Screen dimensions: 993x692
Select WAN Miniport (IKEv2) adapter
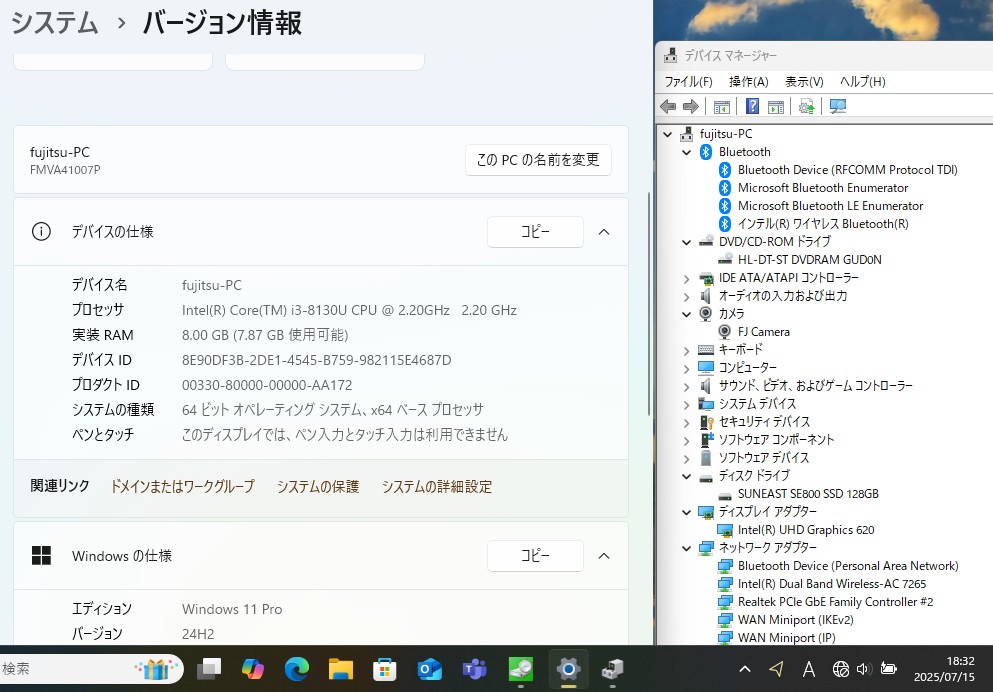click(795, 620)
